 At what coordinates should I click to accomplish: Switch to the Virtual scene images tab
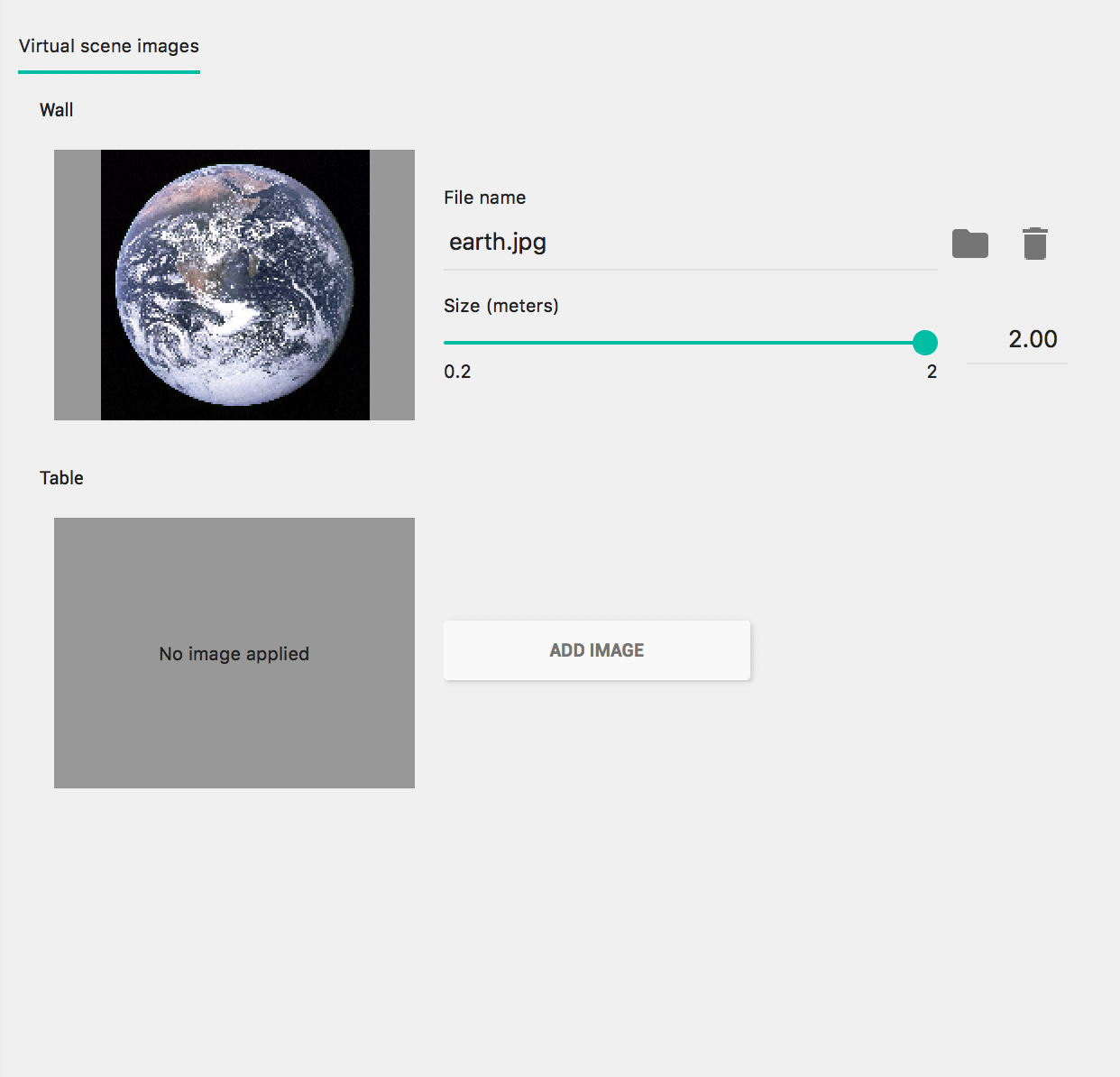109,46
